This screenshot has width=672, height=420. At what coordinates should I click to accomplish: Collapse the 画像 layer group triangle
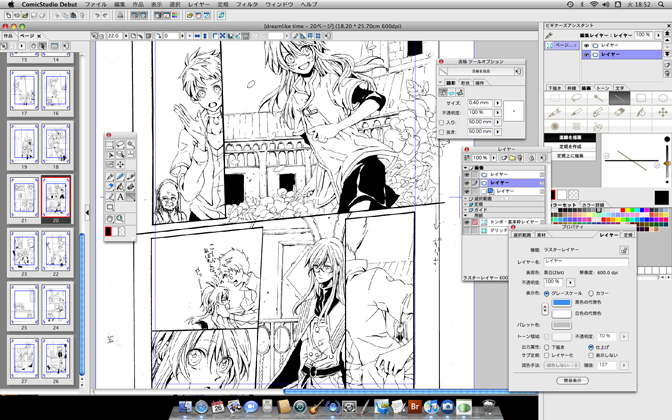click(x=465, y=168)
